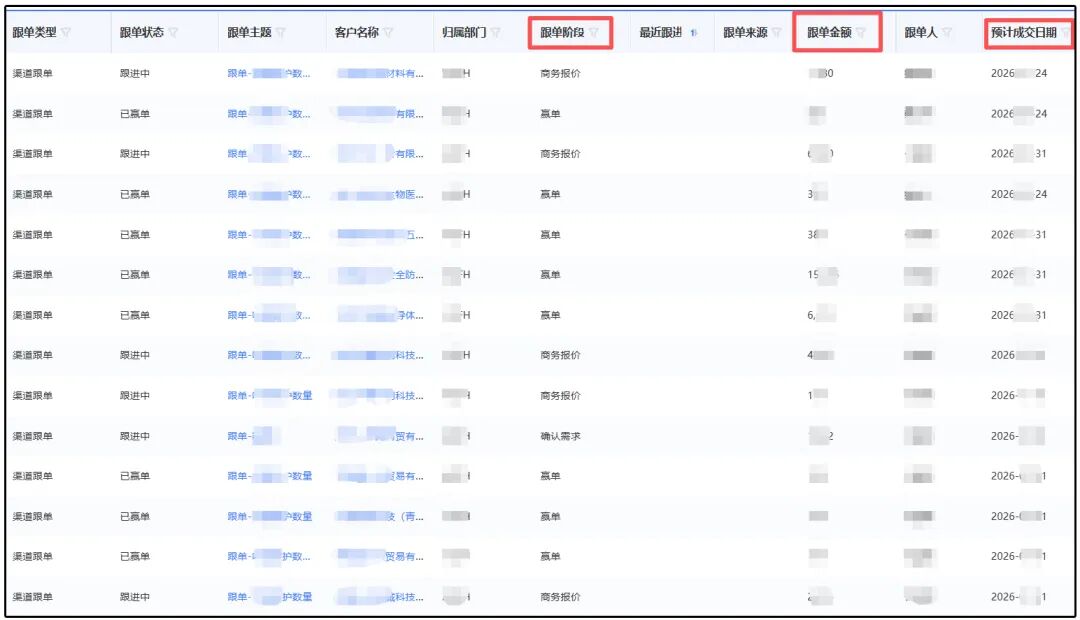Open the 跟单主题 link in the (青 customer row
The height and width of the screenshot is (620, 1080).
pyautogui.click(x=269, y=517)
